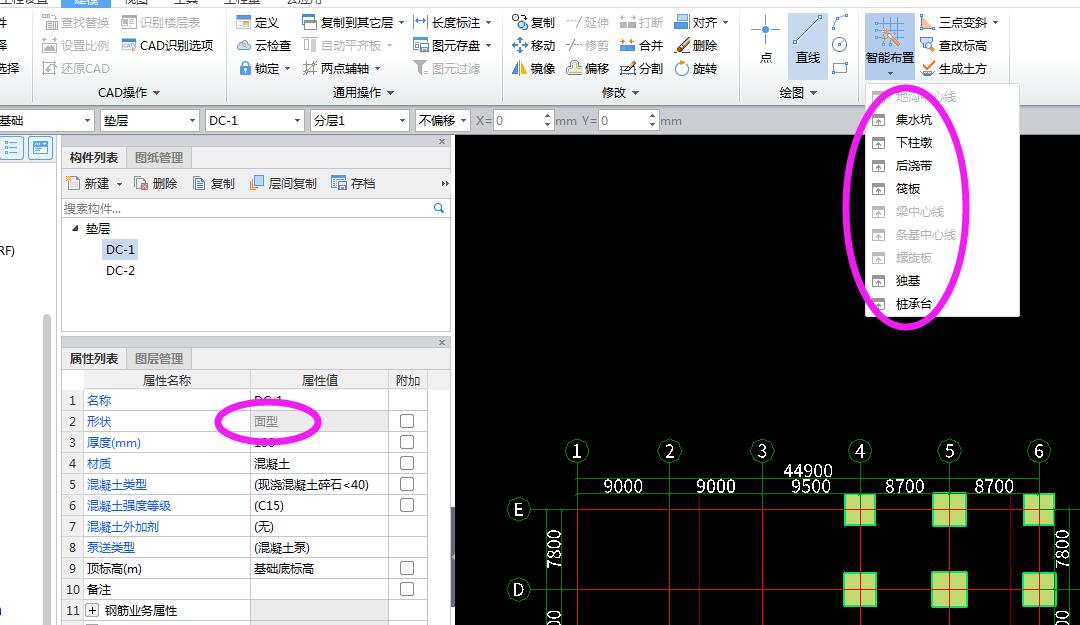This screenshot has width=1080, height=625.
Task: Click the 复制 tool in 修改 group
Action: (x=533, y=23)
